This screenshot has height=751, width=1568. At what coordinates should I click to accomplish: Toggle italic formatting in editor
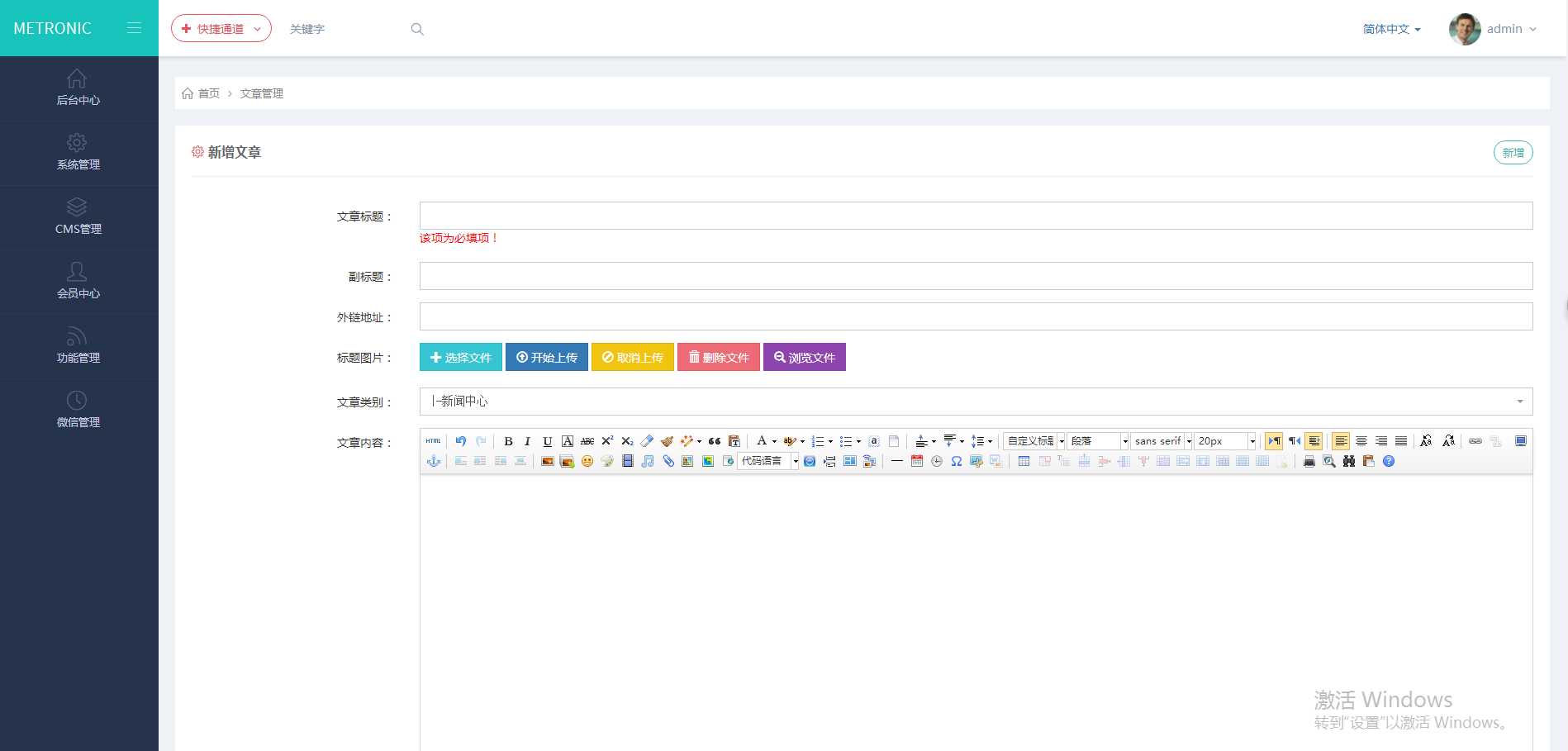coord(527,441)
